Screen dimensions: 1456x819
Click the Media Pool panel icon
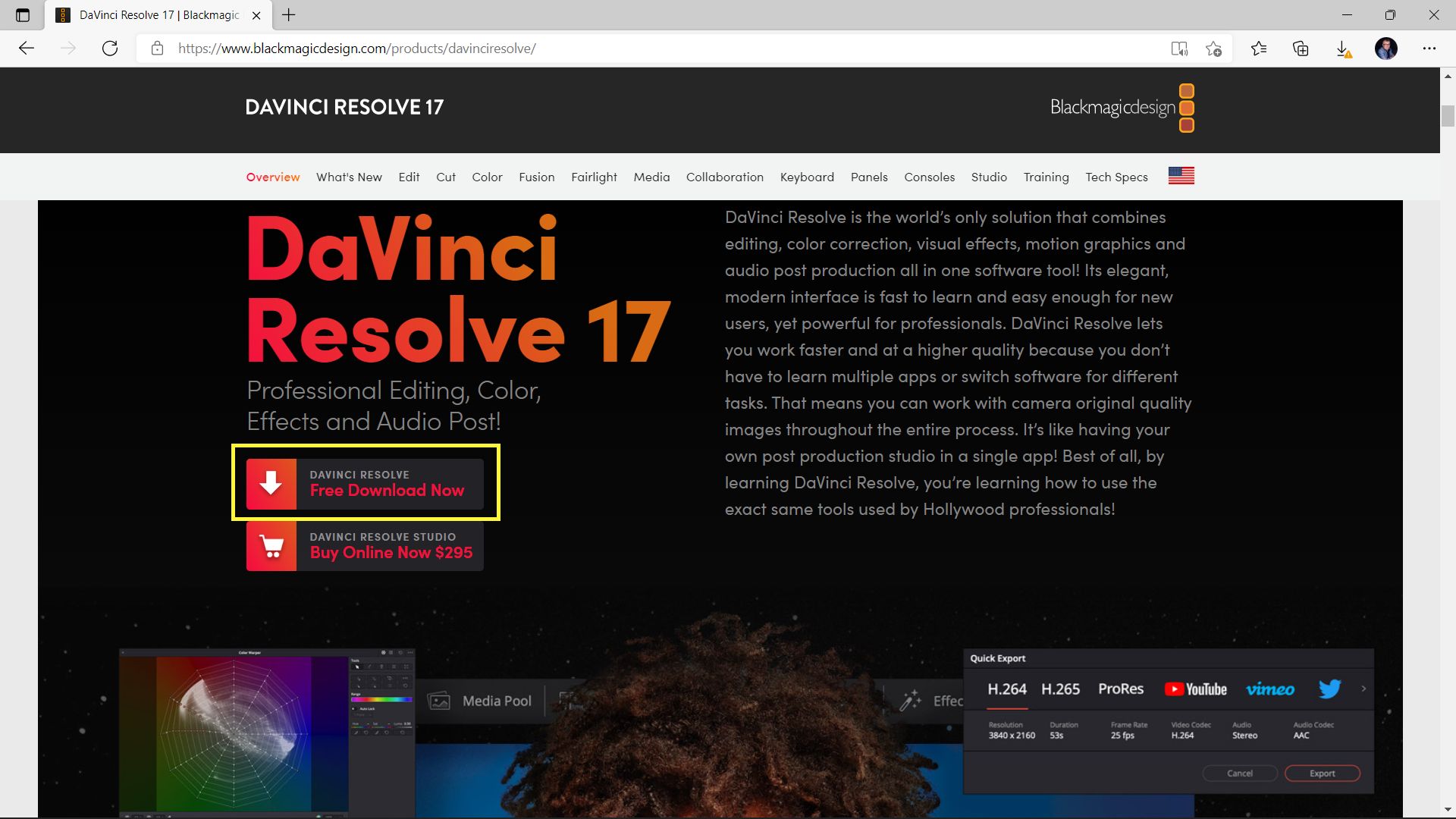coord(441,700)
